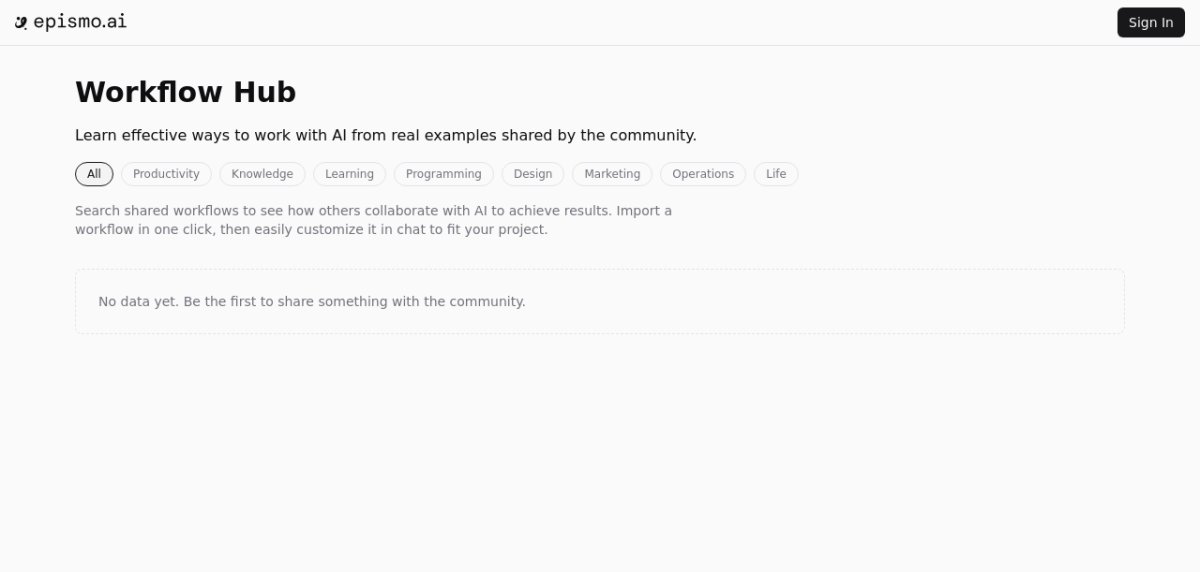Screen dimensions: 1200x572
Task: Click the 'Search shared workflows' description text
Action: [374, 220]
